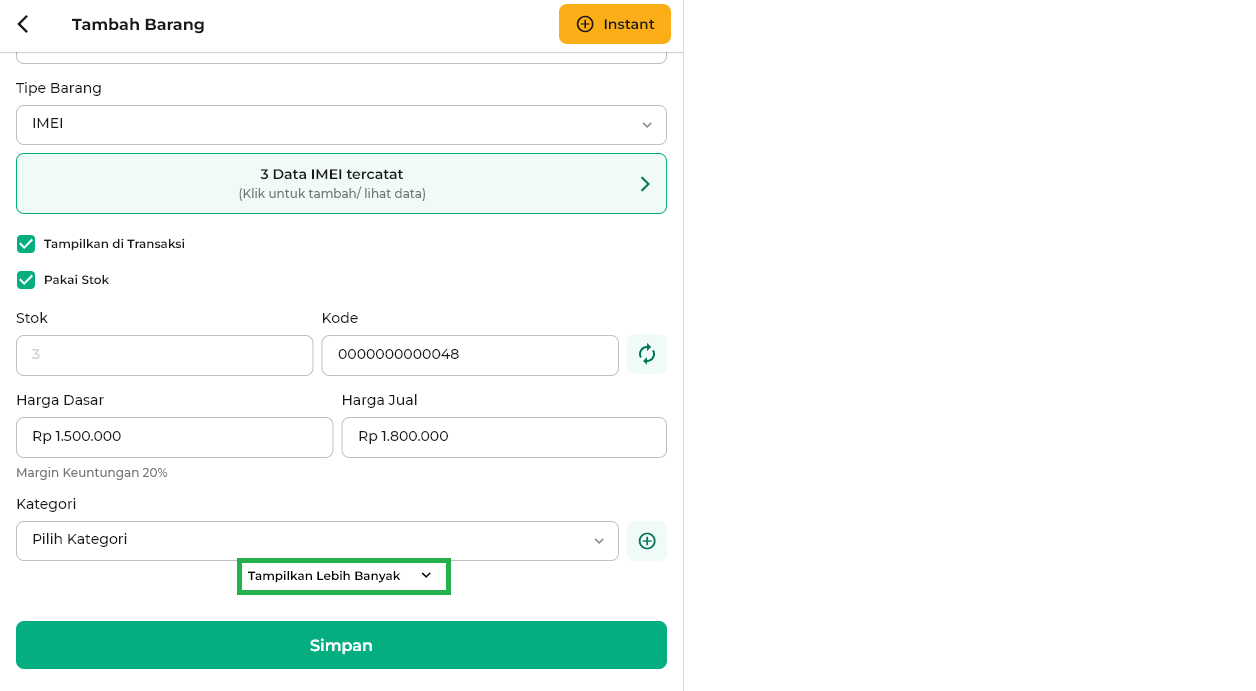Regenerate the code with the refresh icon
Image resolution: width=1256 pixels, height=691 pixels.
pos(647,354)
